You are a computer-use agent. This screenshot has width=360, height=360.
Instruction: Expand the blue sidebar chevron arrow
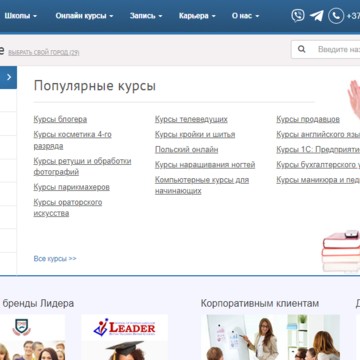pyautogui.click(x=8, y=77)
